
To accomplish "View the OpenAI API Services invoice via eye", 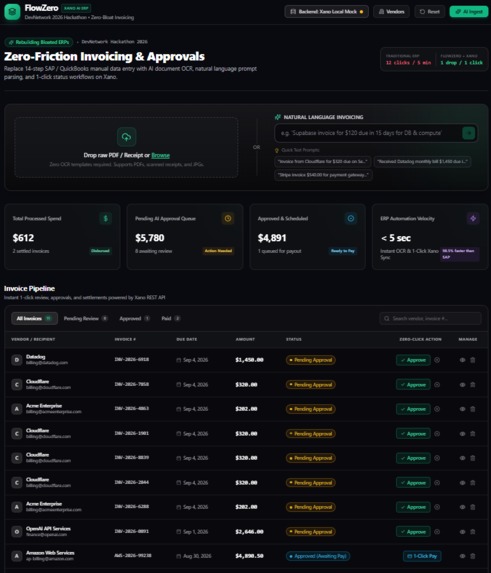I will pos(462,532).
